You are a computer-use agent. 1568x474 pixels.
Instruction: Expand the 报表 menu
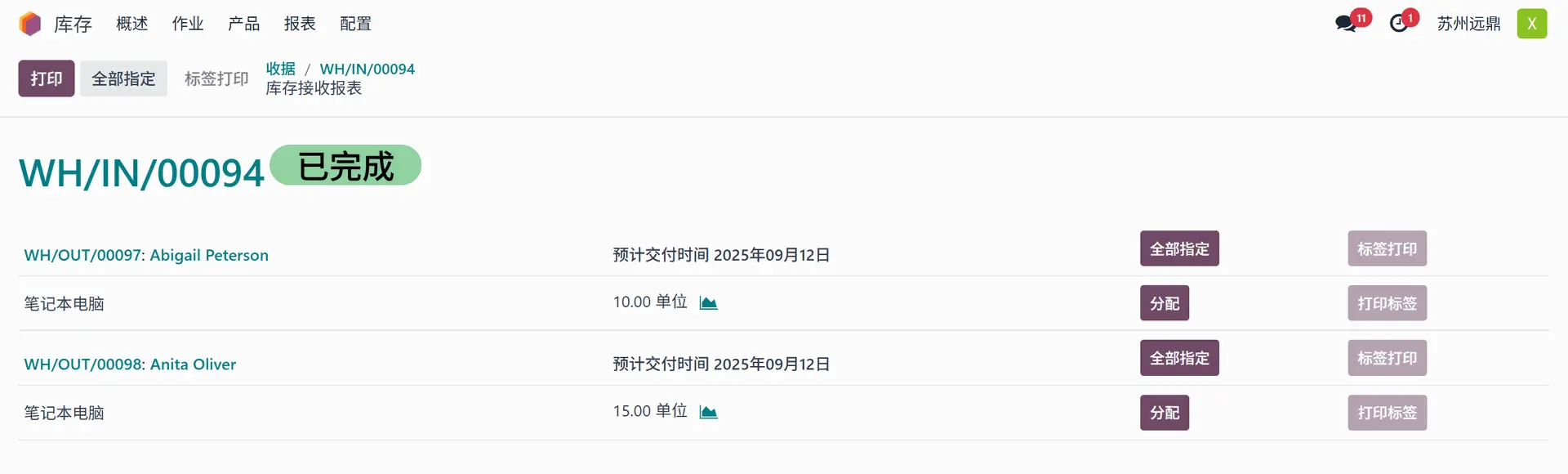coord(300,24)
